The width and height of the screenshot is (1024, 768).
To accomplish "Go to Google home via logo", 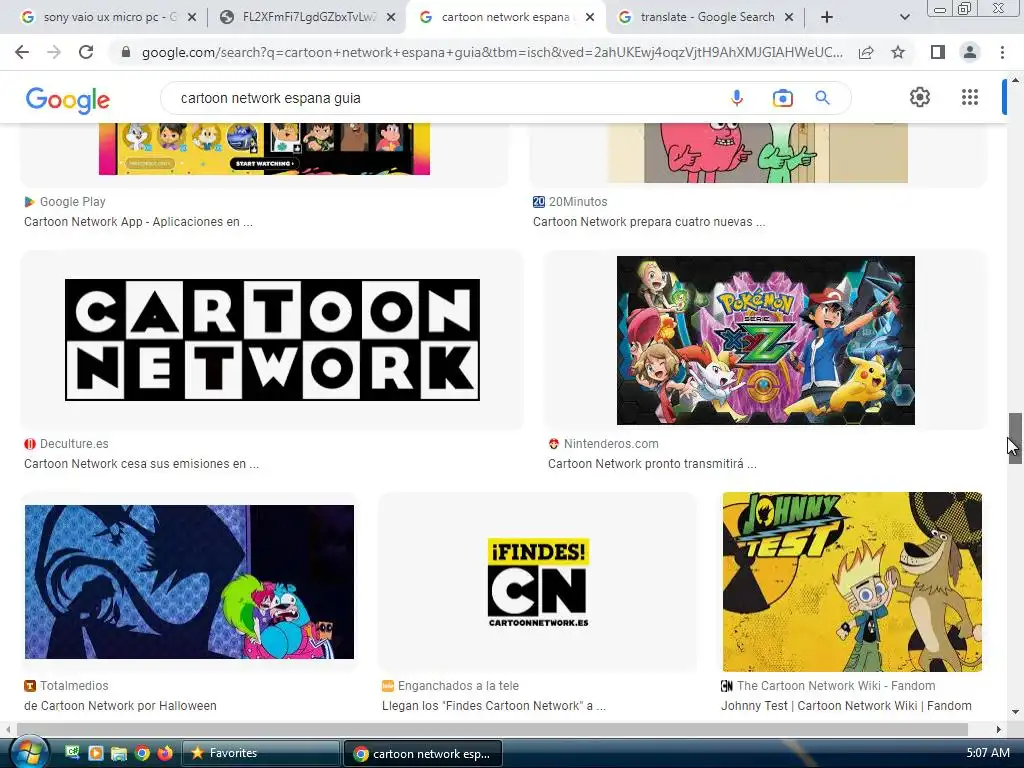I will click(68, 100).
